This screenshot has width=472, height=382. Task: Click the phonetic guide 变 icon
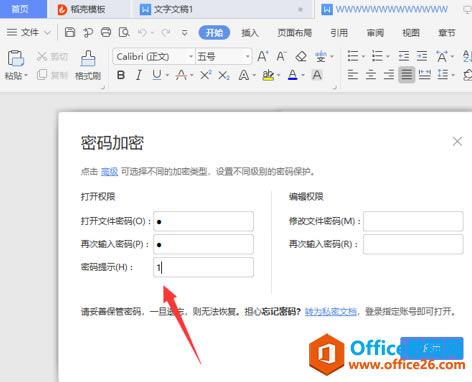point(321,56)
